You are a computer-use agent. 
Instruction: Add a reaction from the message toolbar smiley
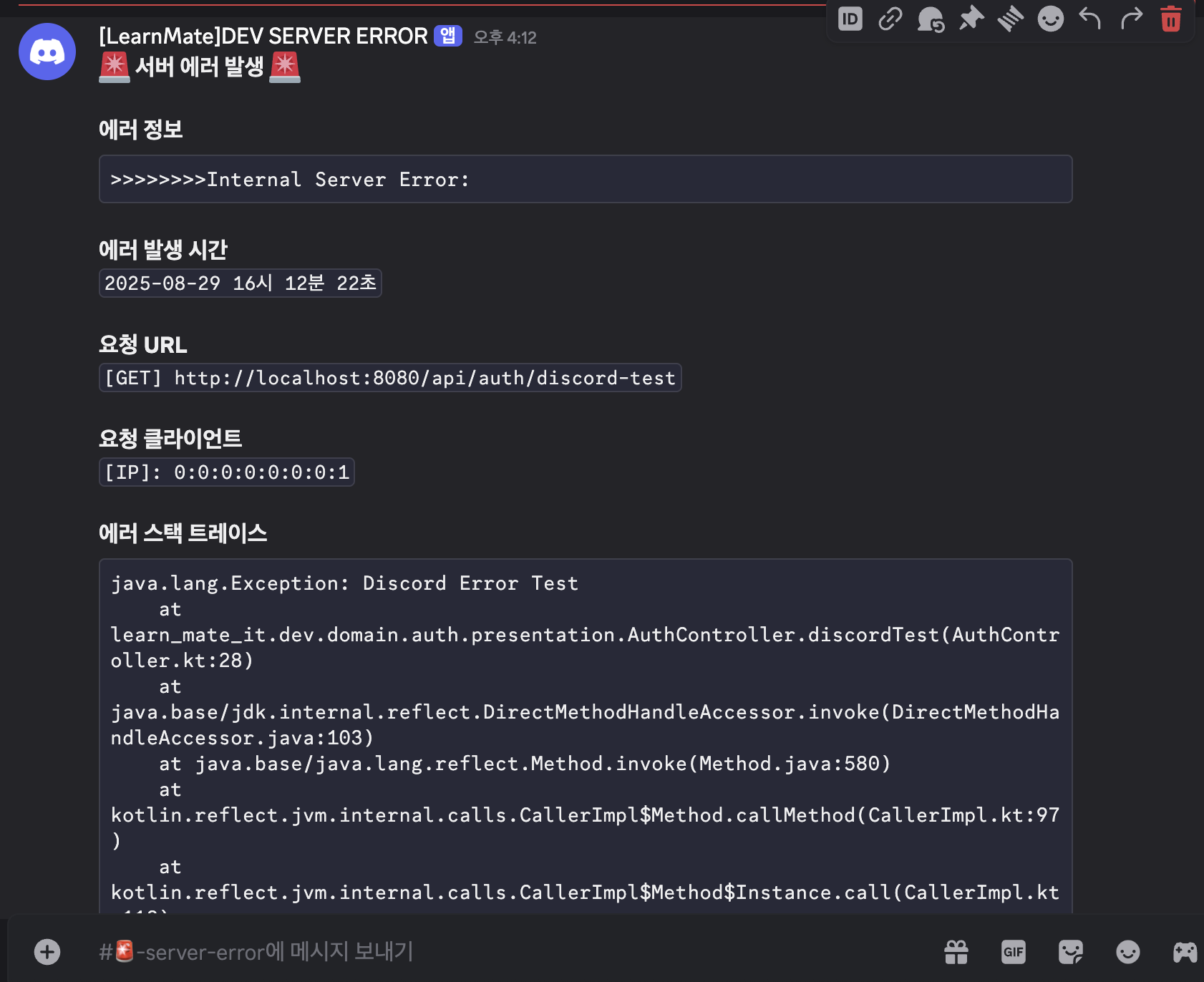(1050, 19)
